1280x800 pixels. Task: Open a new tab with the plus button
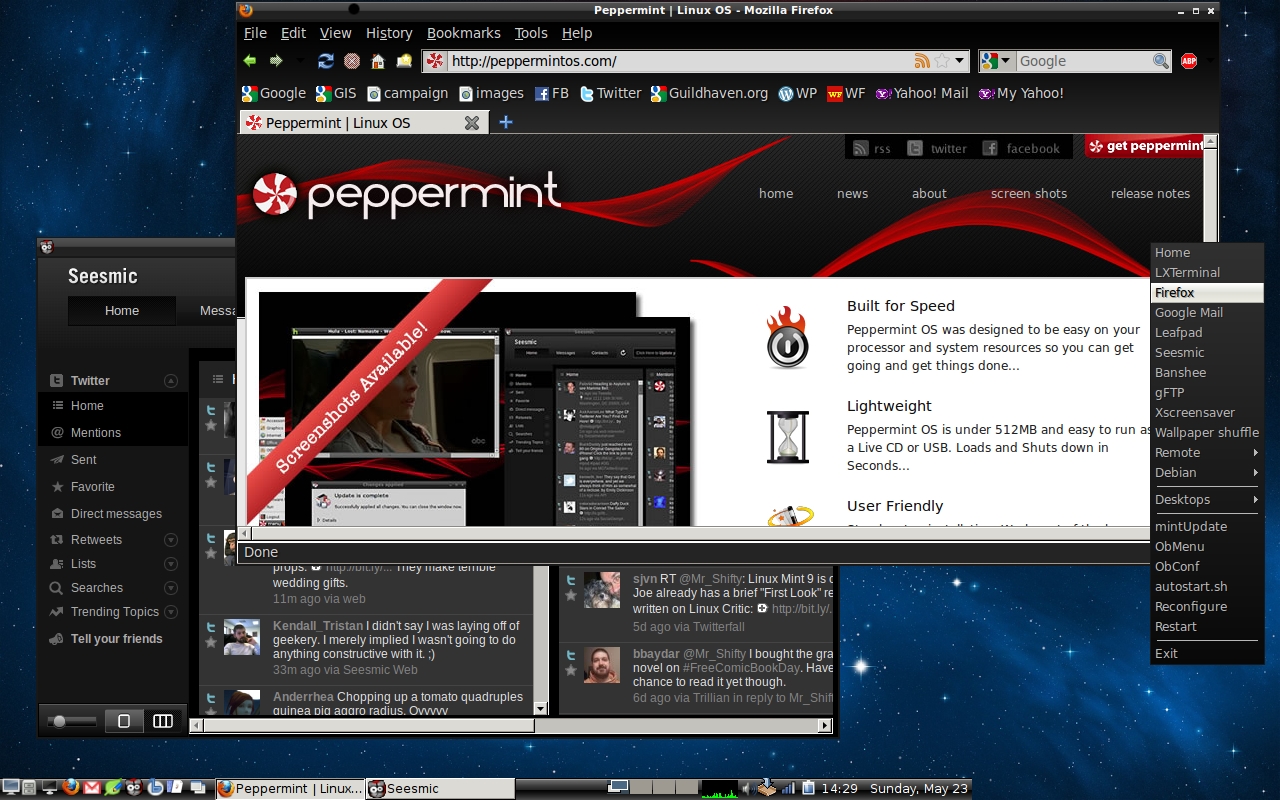tap(506, 122)
